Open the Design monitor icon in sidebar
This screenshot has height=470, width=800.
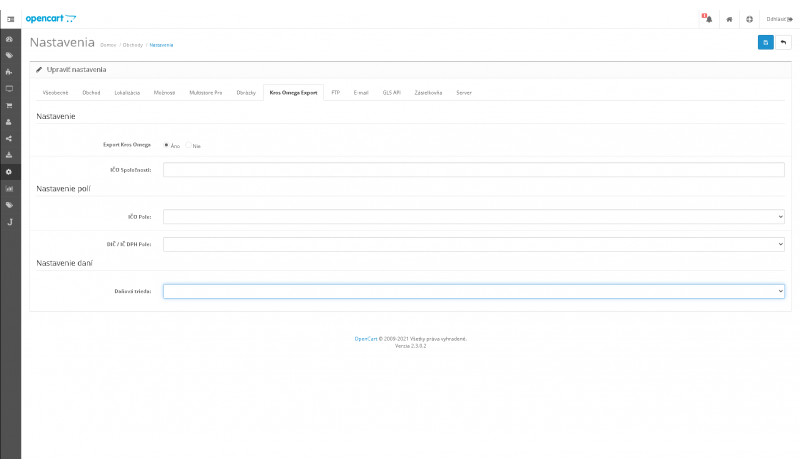point(9,88)
